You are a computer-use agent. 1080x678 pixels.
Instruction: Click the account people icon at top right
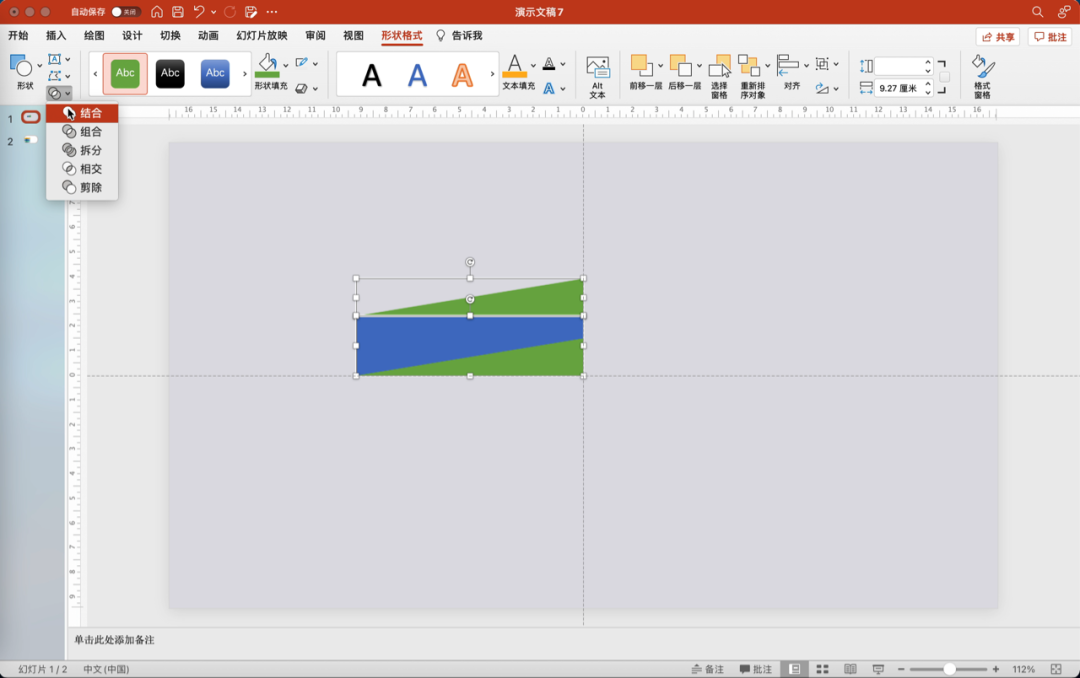pyautogui.click(x=1064, y=12)
